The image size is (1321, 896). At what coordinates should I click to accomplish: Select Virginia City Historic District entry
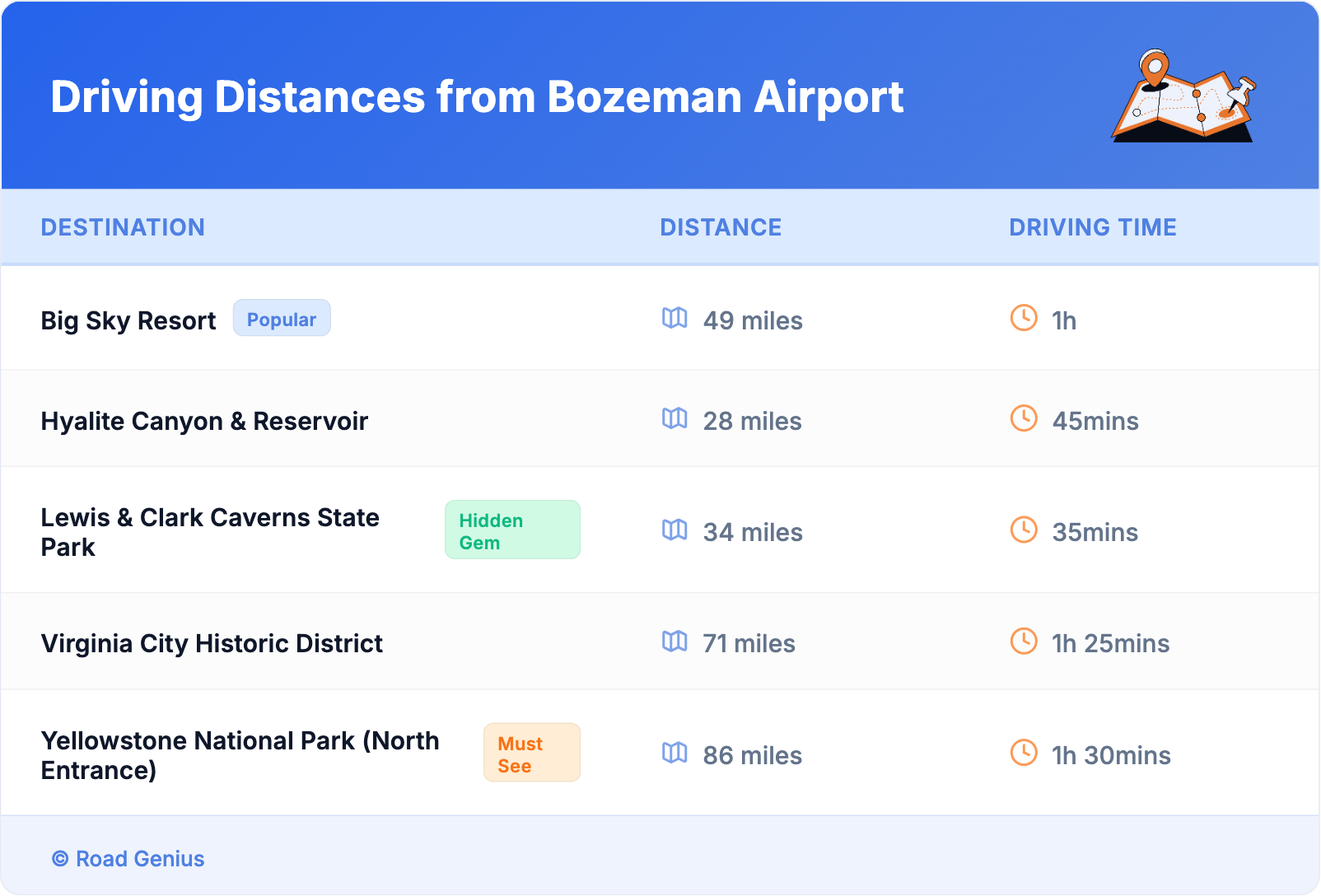tap(212, 643)
